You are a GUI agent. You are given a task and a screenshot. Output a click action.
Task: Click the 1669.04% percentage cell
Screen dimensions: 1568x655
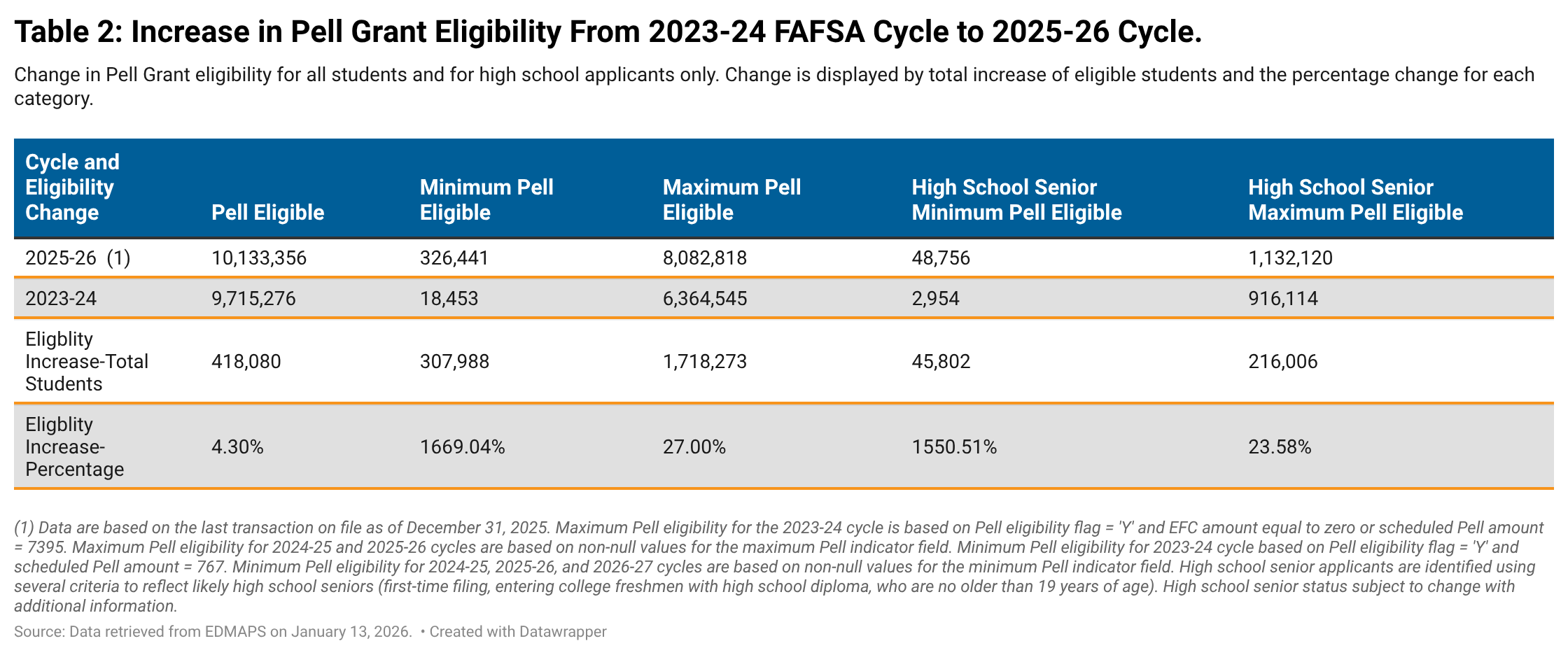coord(462,447)
